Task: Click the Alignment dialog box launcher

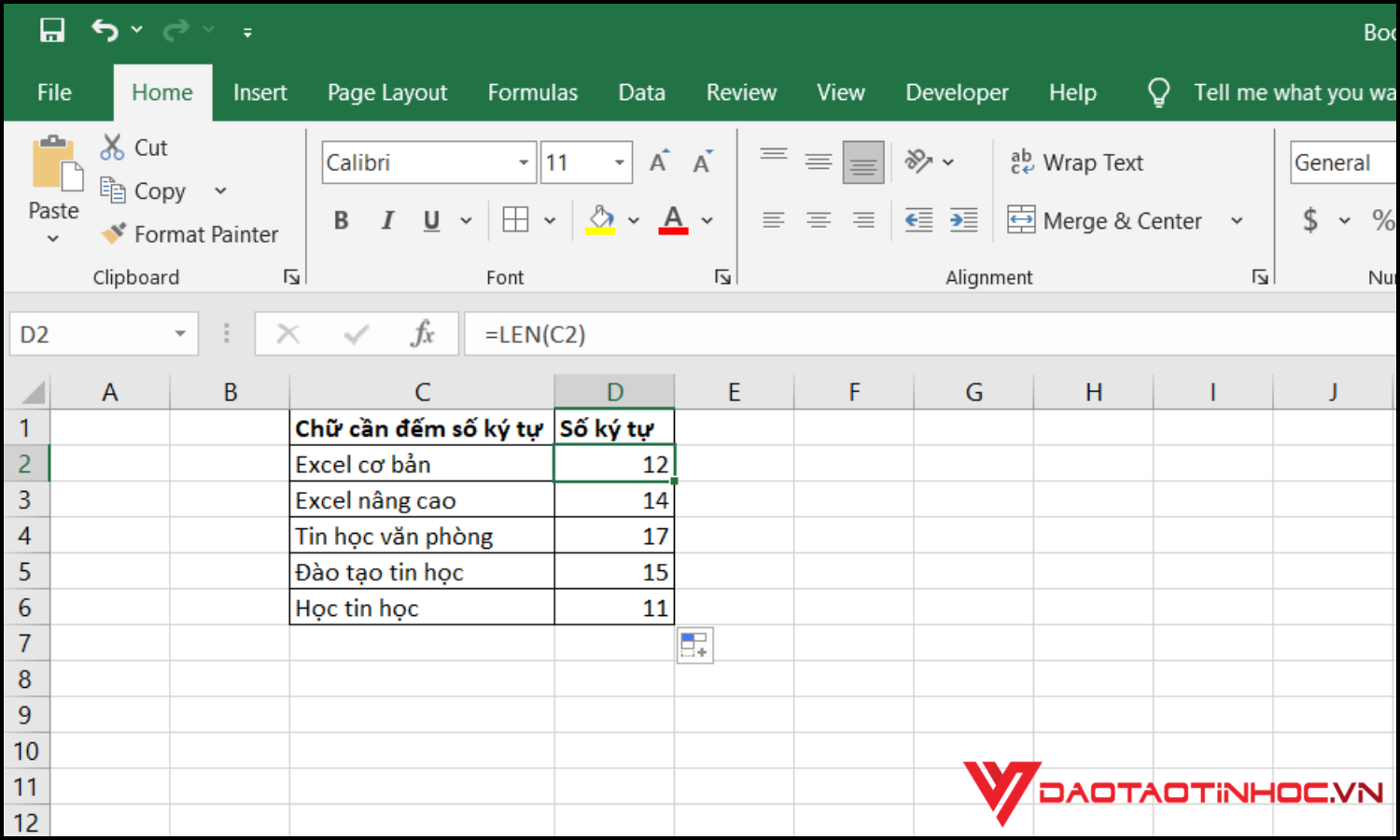Action: [x=1261, y=276]
